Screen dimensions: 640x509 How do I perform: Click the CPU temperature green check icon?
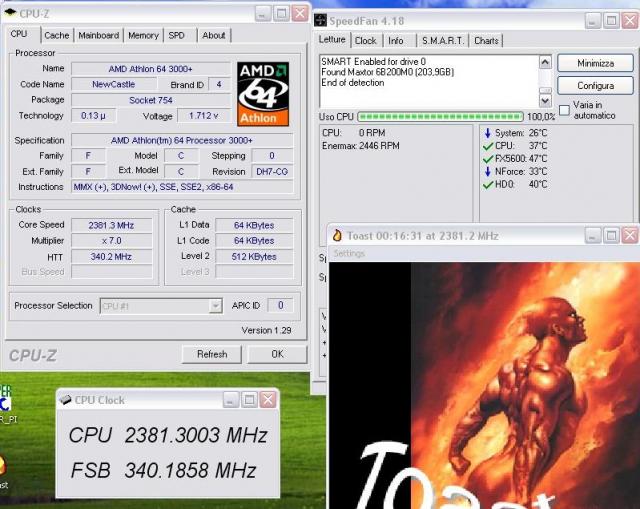point(488,146)
